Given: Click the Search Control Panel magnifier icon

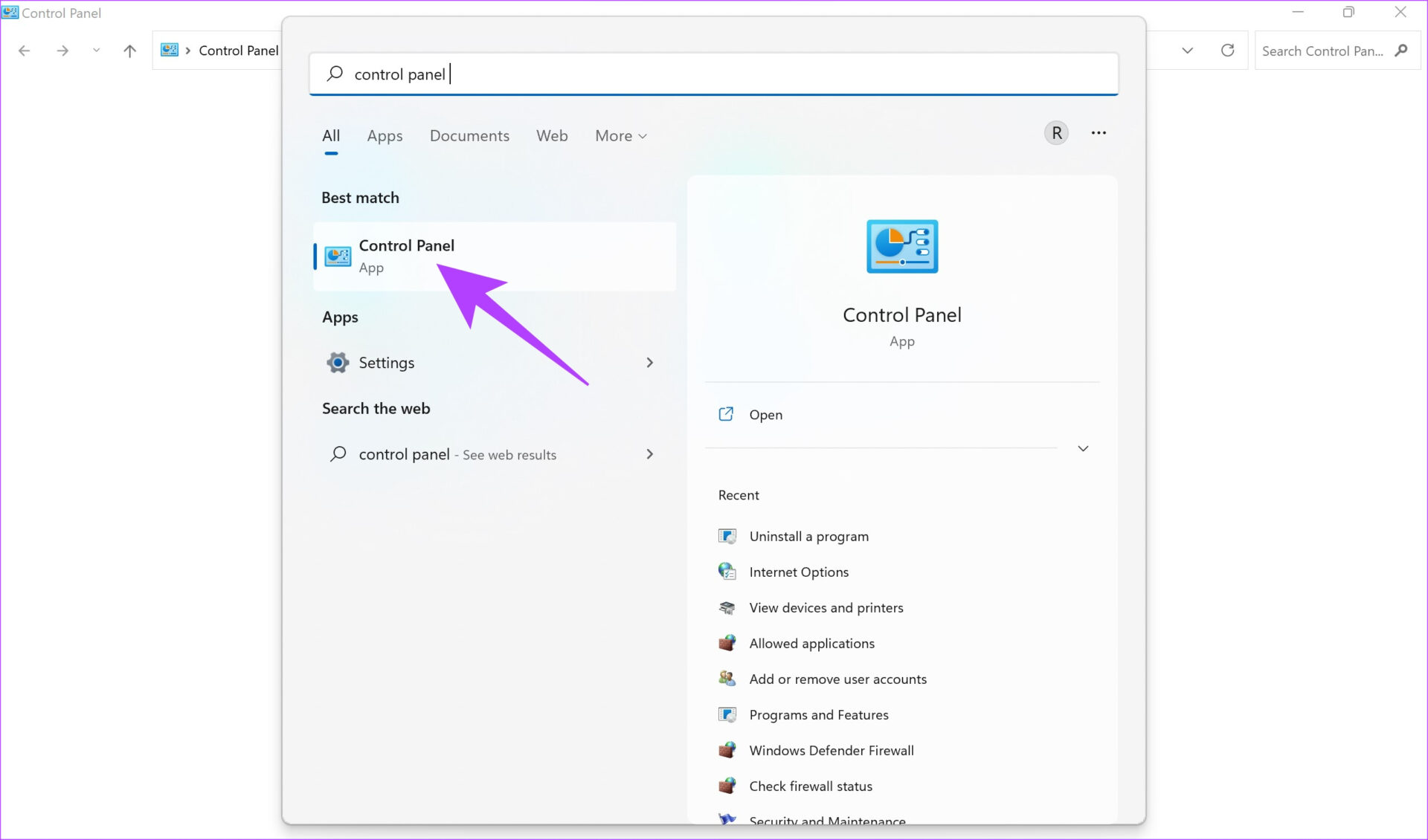Looking at the screenshot, I should [1401, 51].
